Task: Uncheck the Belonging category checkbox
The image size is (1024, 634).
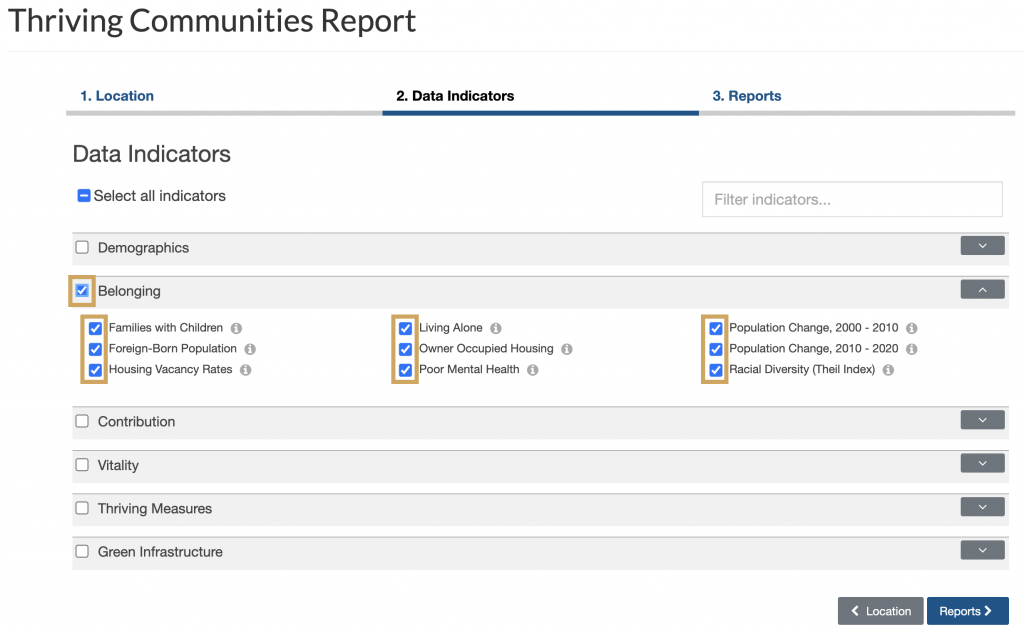Action: click(x=82, y=291)
